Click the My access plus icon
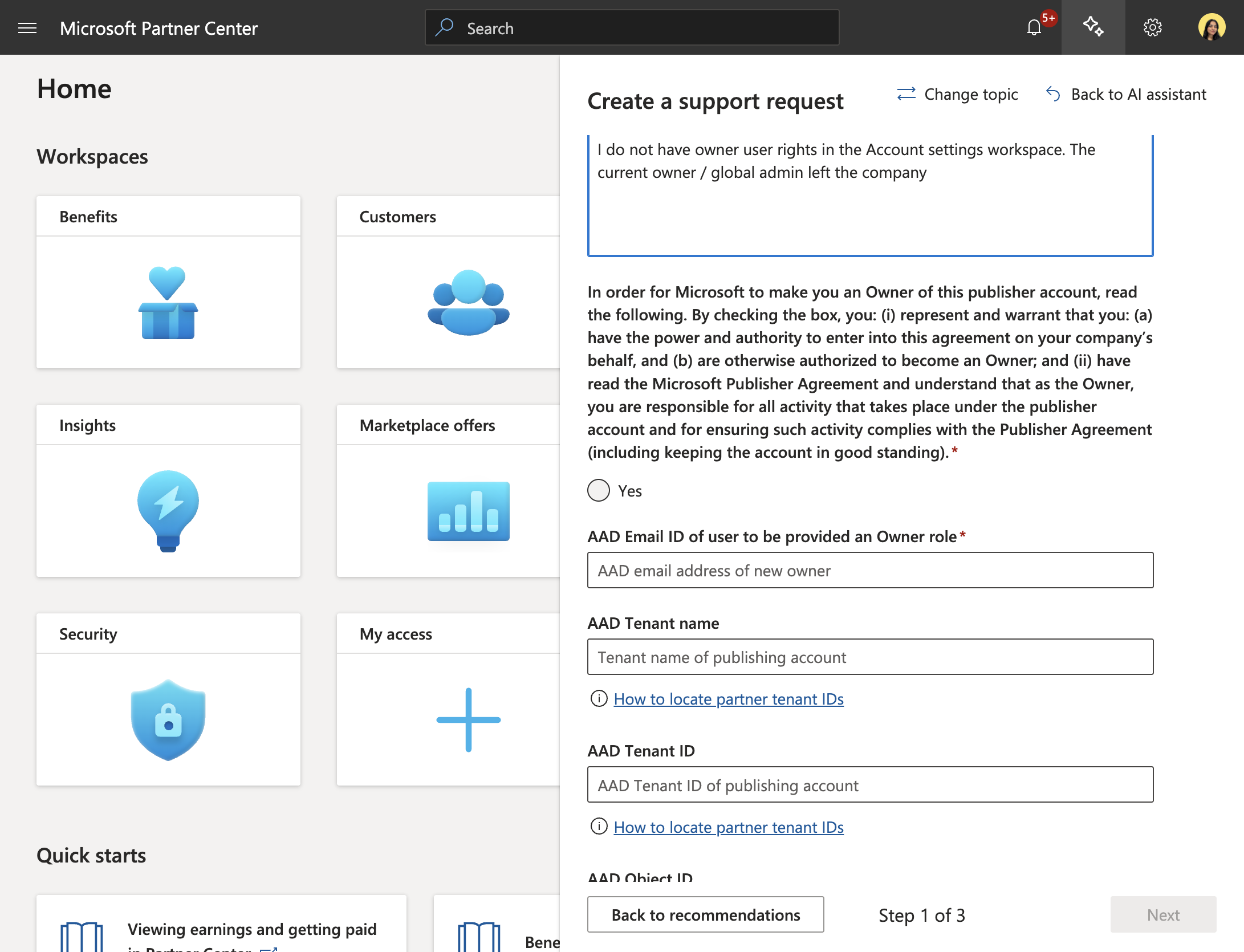Screen dimensions: 1244x952 pyautogui.click(x=468, y=719)
